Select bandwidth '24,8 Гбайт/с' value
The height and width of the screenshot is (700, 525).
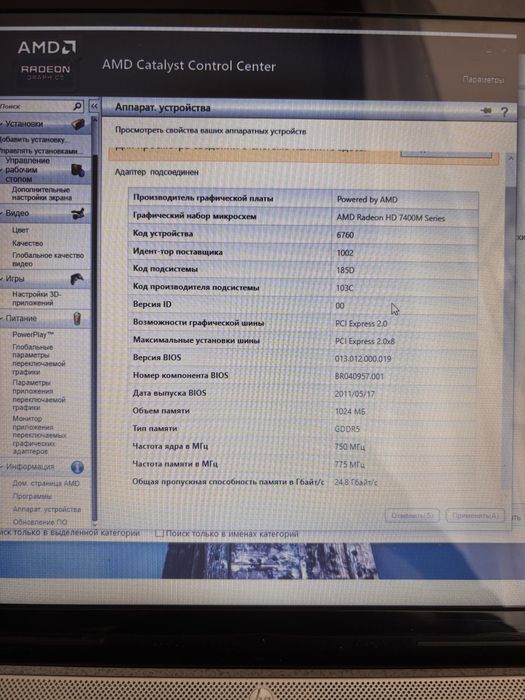(356, 482)
